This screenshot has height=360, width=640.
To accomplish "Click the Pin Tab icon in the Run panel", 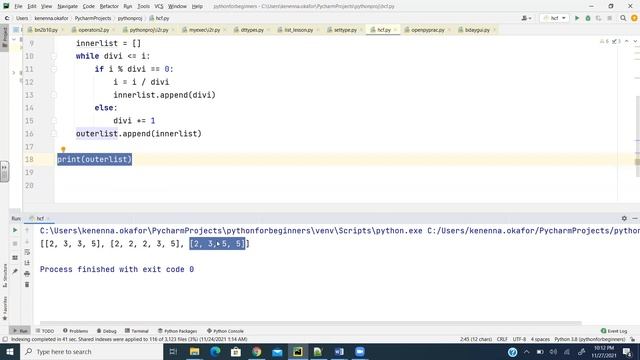I will tap(15, 271).
